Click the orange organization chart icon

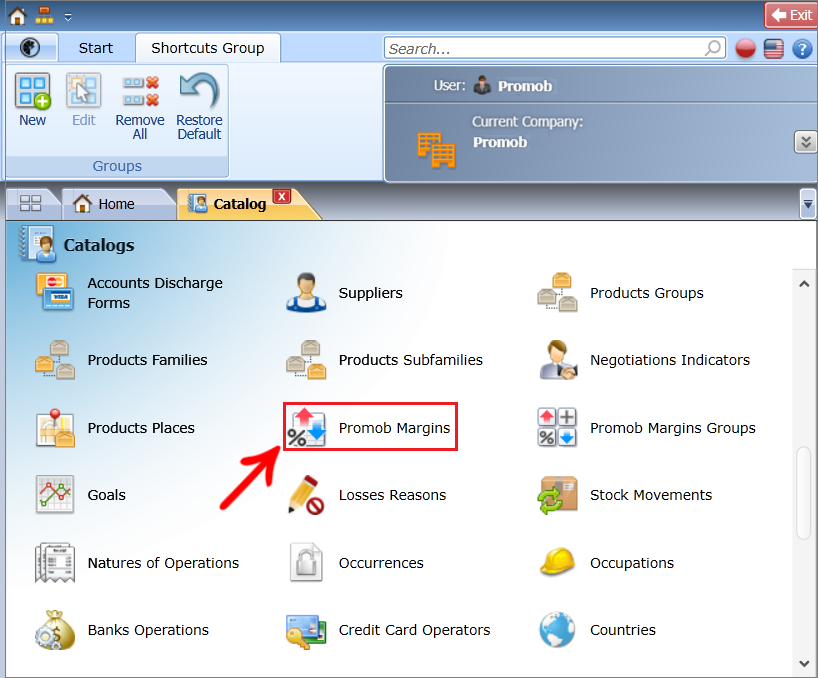pos(44,16)
